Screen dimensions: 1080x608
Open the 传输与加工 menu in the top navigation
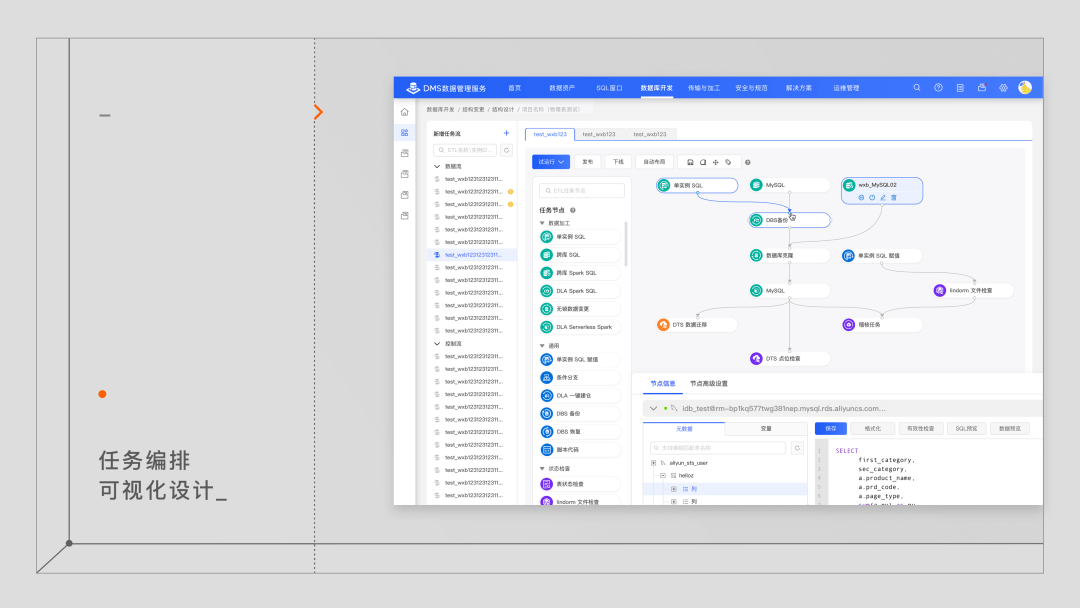click(704, 88)
